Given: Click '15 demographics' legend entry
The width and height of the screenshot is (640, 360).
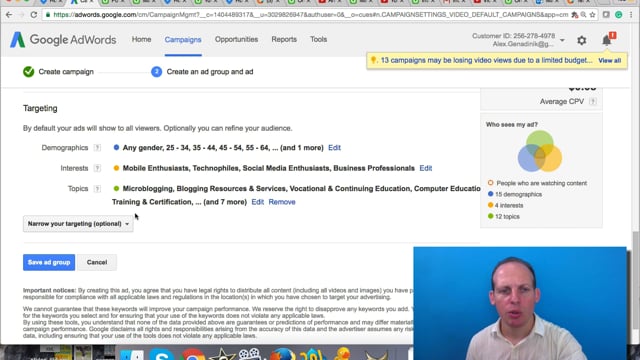Looking at the screenshot, I should pyautogui.click(x=518, y=194).
